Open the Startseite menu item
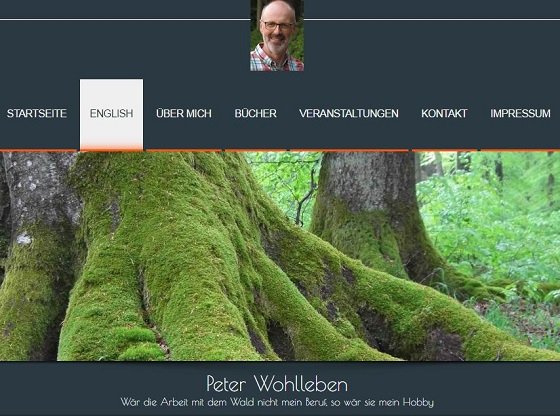Screen dimensions: 560x416 (x=37, y=114)
